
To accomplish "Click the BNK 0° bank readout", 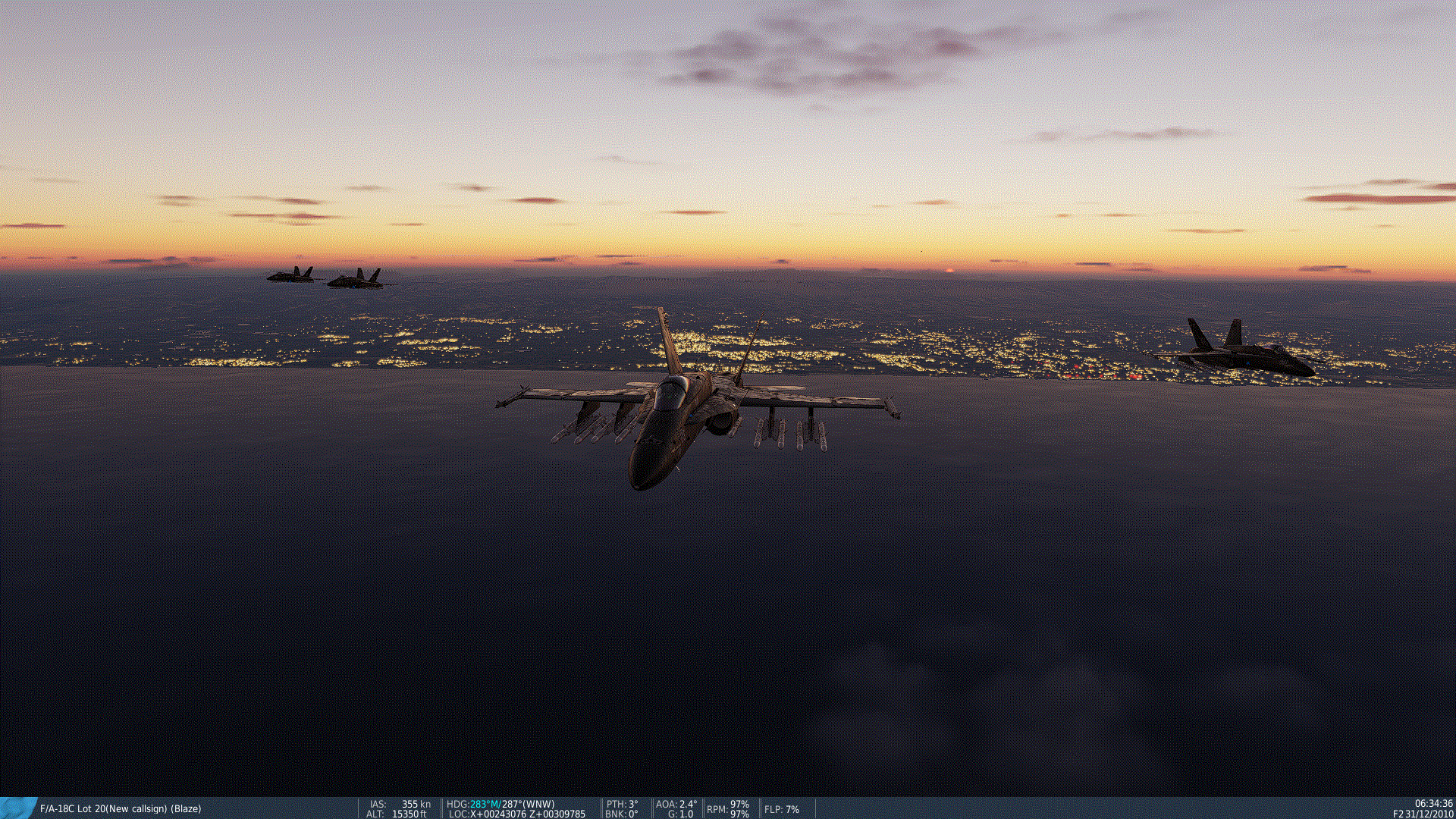I will (x=621, y=814).
